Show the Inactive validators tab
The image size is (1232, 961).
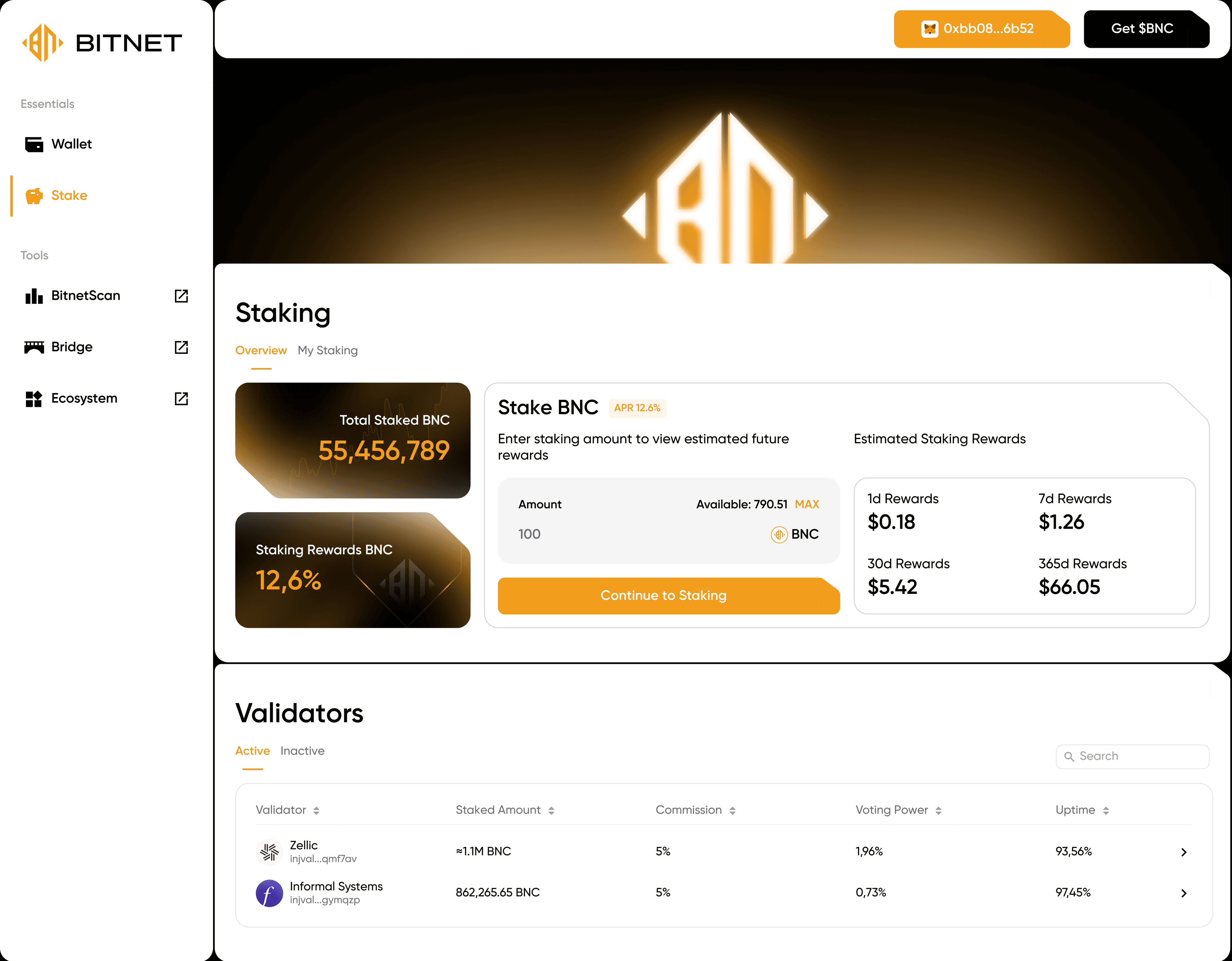[302, 751]
